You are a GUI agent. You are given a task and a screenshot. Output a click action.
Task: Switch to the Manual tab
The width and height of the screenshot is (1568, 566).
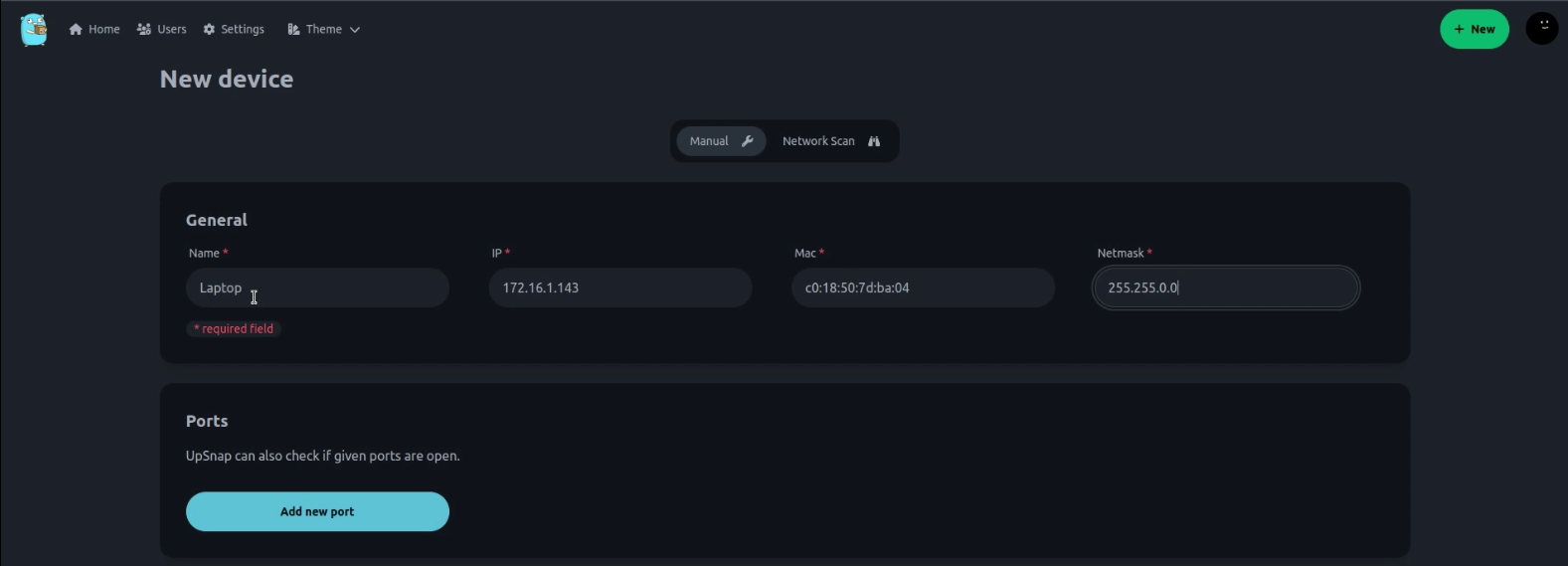coord(722,141)
